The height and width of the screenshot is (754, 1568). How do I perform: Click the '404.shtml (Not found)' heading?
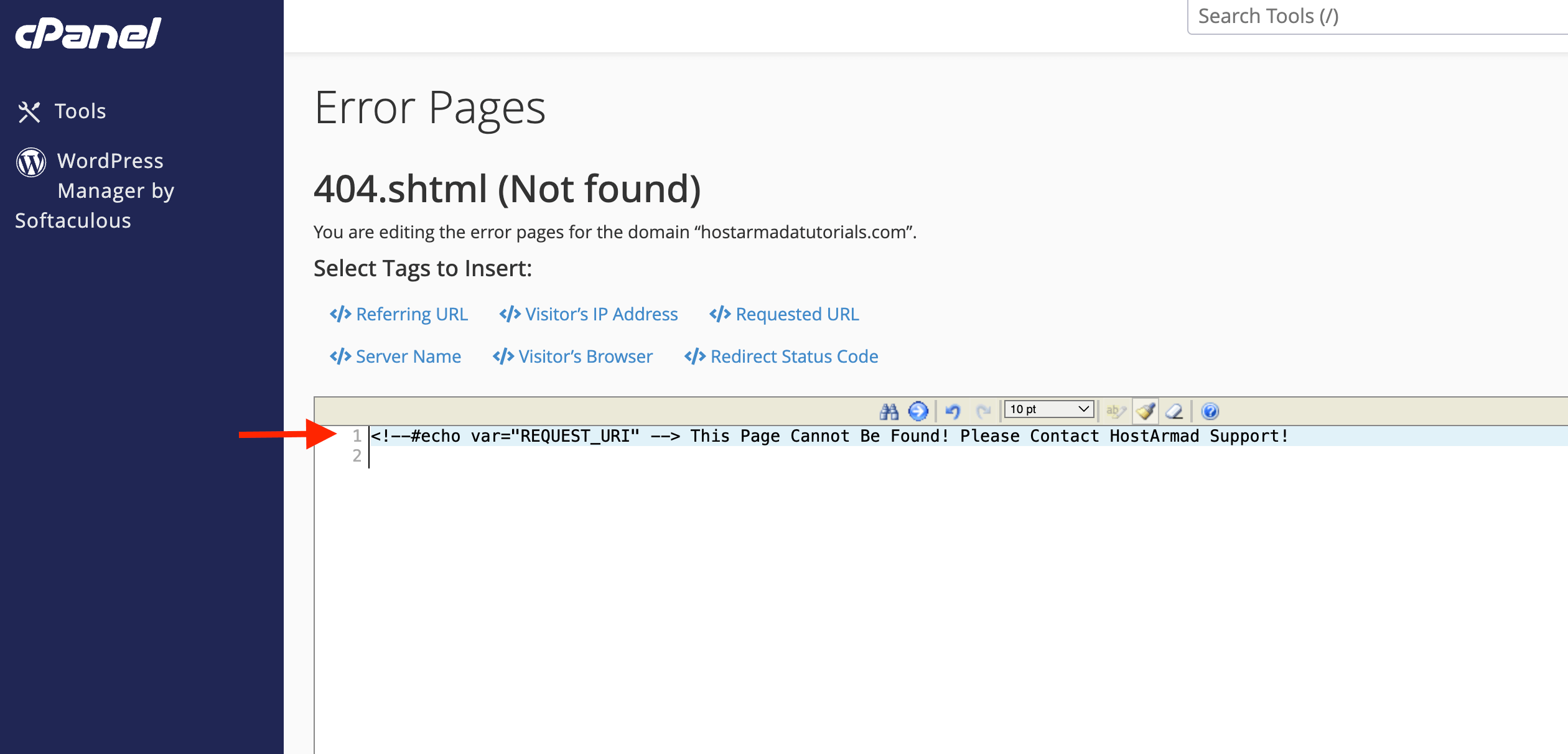(507, 189)
